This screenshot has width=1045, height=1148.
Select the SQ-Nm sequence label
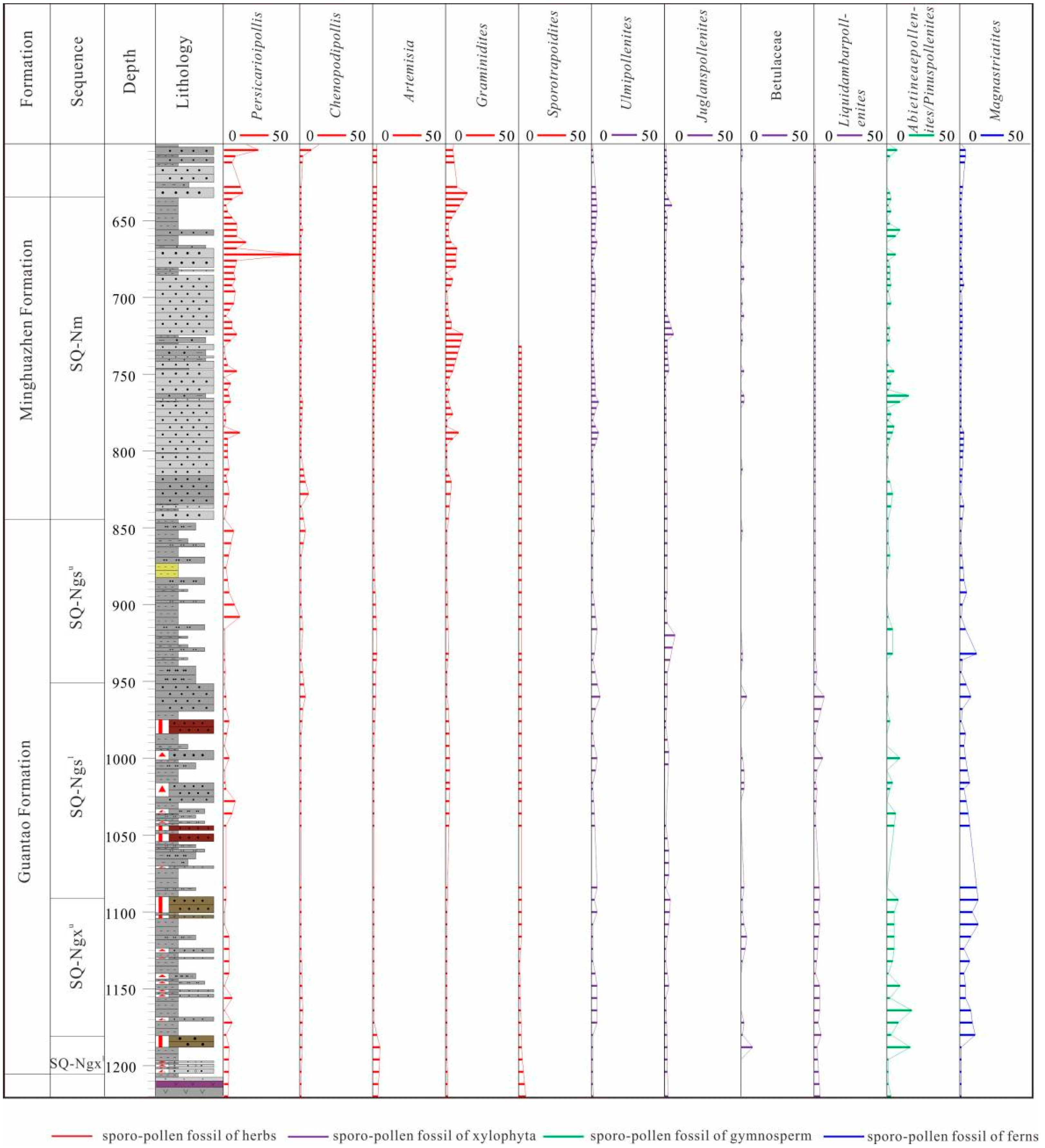77,344
